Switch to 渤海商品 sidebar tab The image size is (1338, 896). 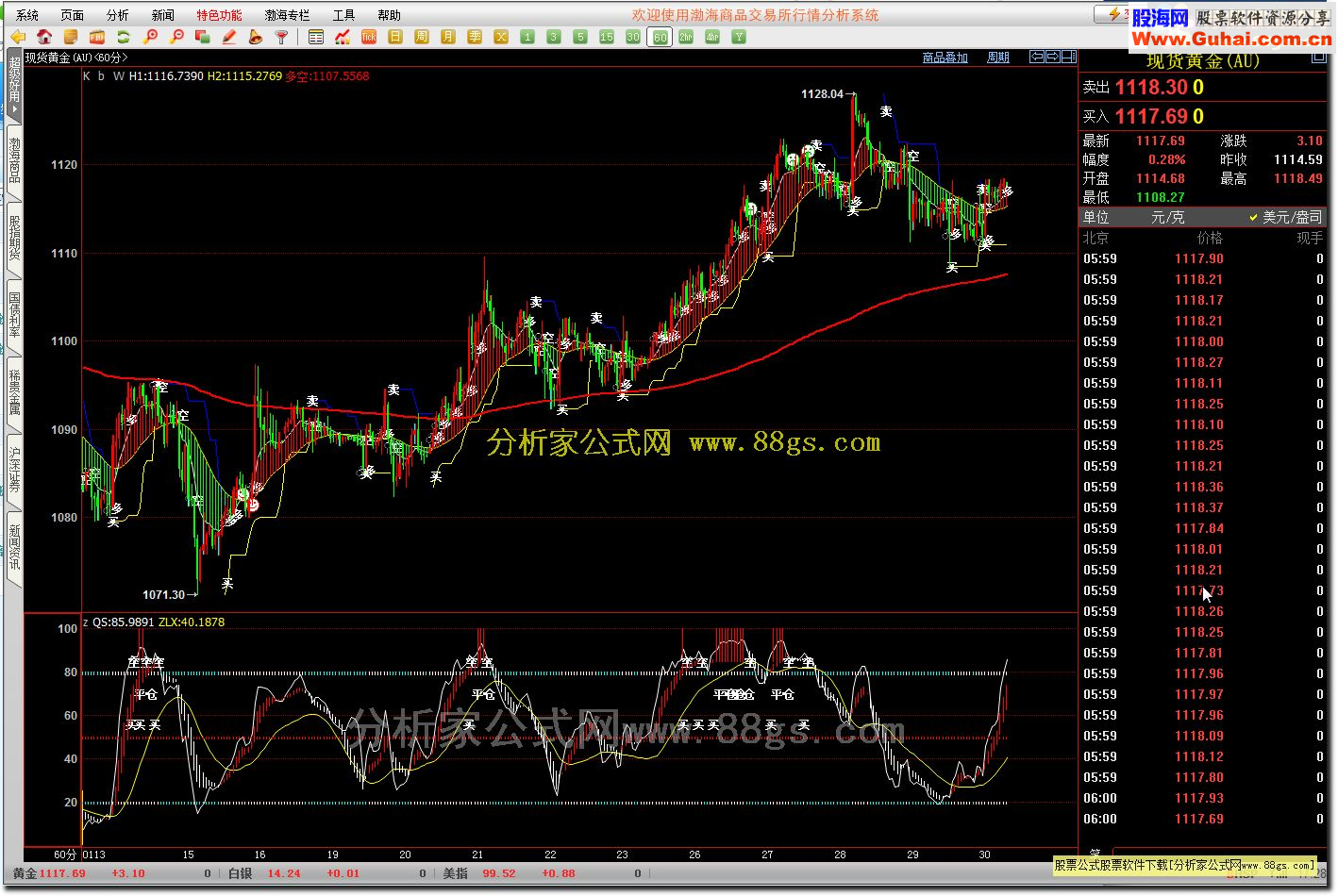pyautogui.click(x=14, y=161)
